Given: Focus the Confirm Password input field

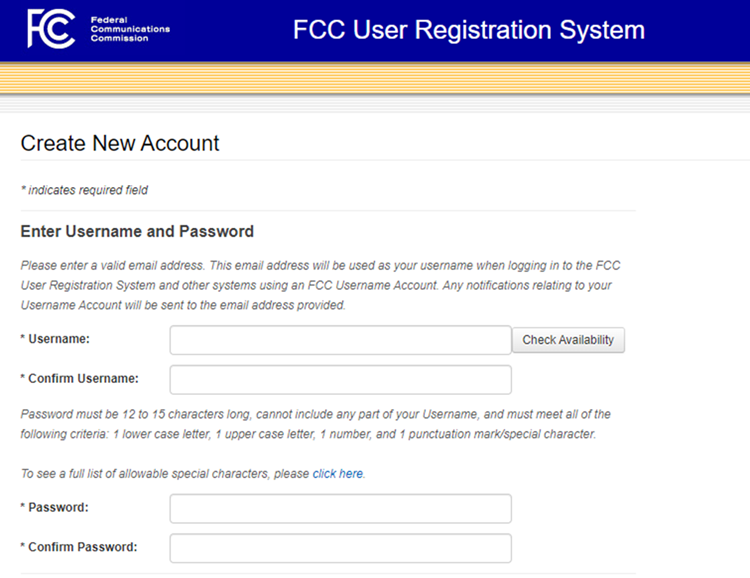Looking at the screenshot, I should (341, 548).
